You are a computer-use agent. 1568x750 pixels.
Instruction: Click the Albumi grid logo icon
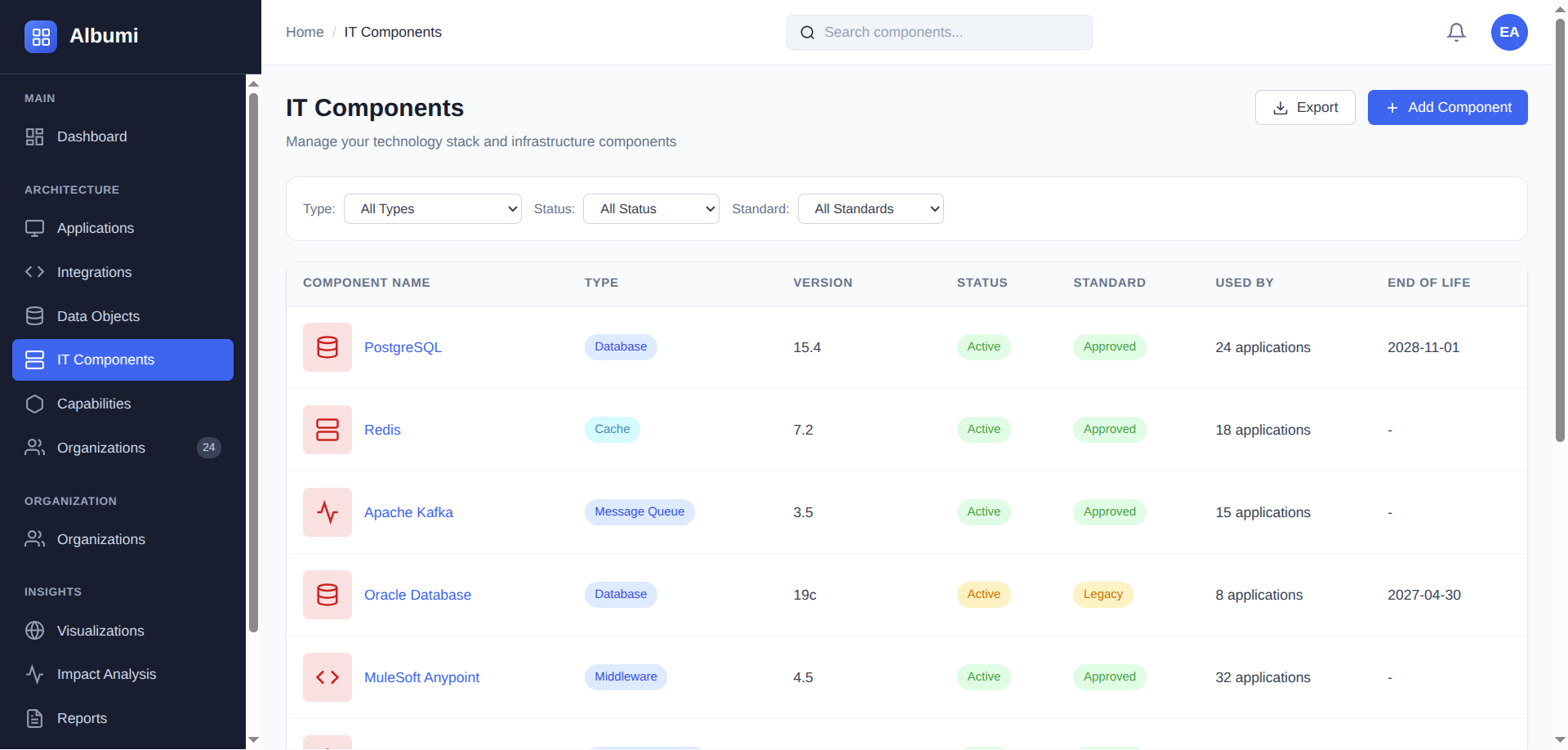click(40, 36)
